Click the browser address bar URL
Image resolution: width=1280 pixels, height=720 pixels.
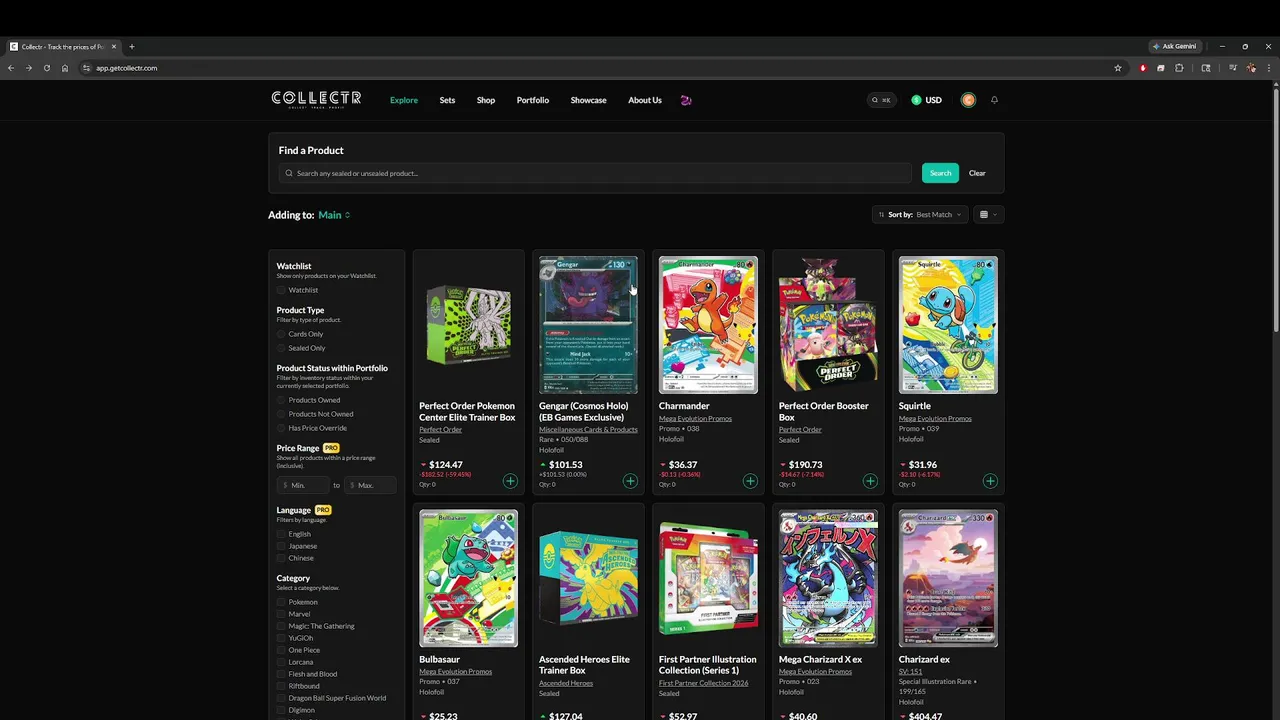pos(127,68)
